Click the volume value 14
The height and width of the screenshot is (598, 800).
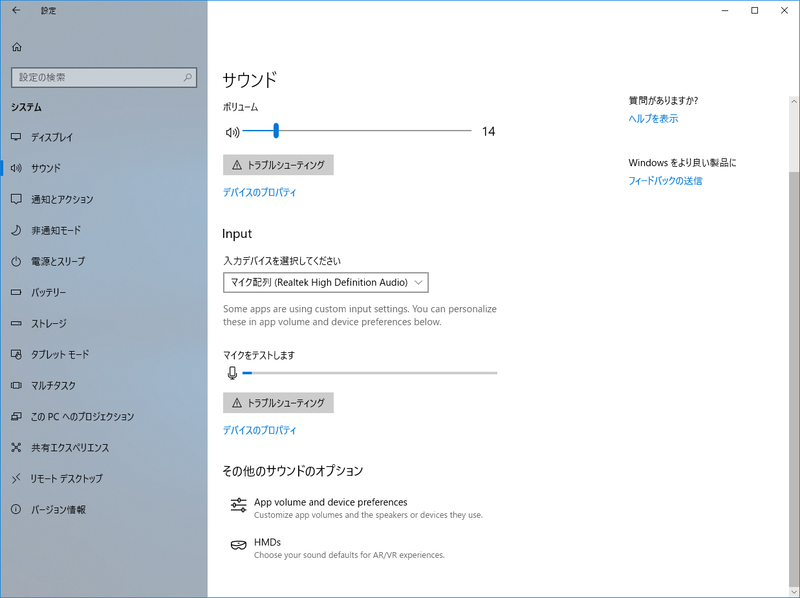(x=488, y=132)
